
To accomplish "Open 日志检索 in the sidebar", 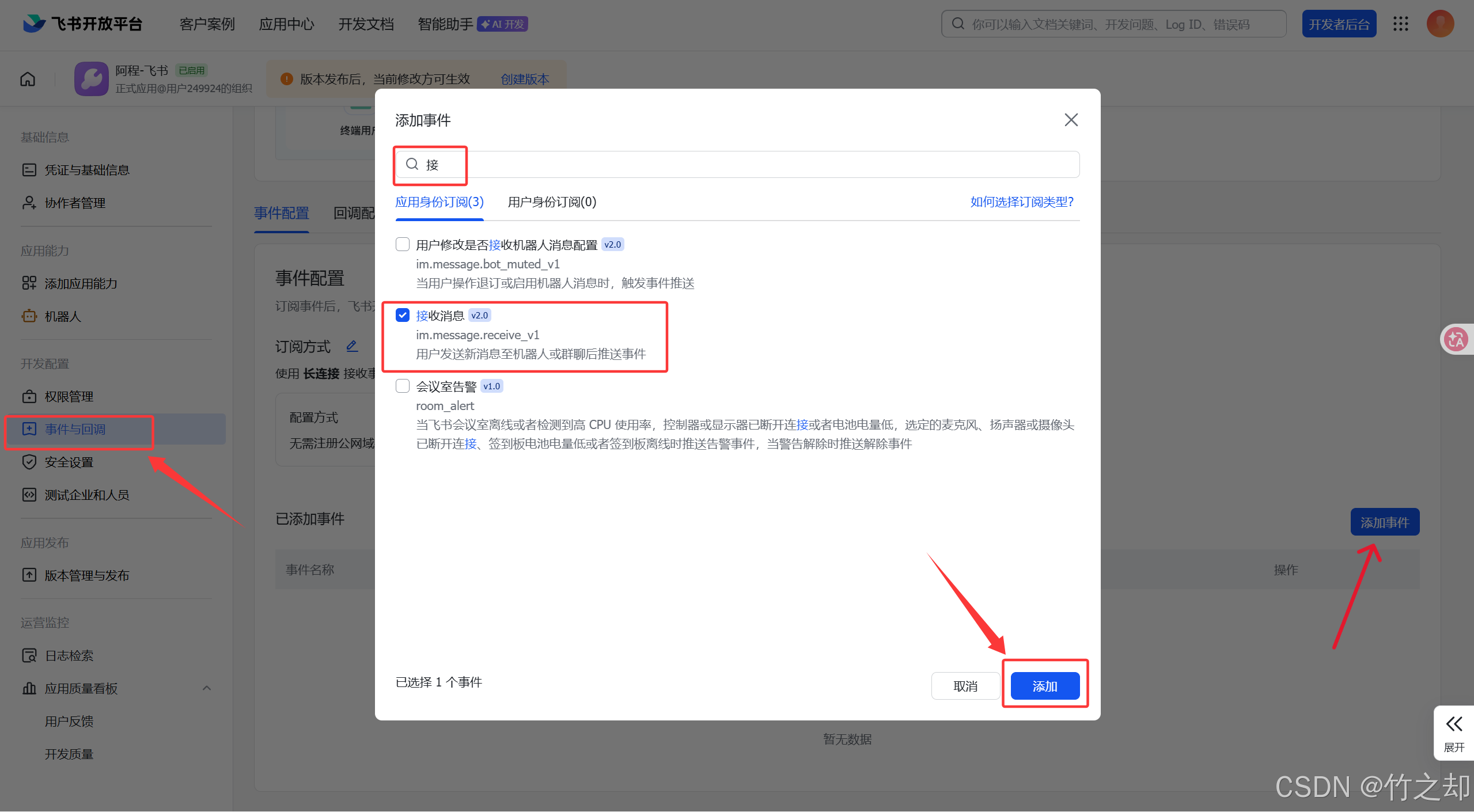I will point(69,655).
